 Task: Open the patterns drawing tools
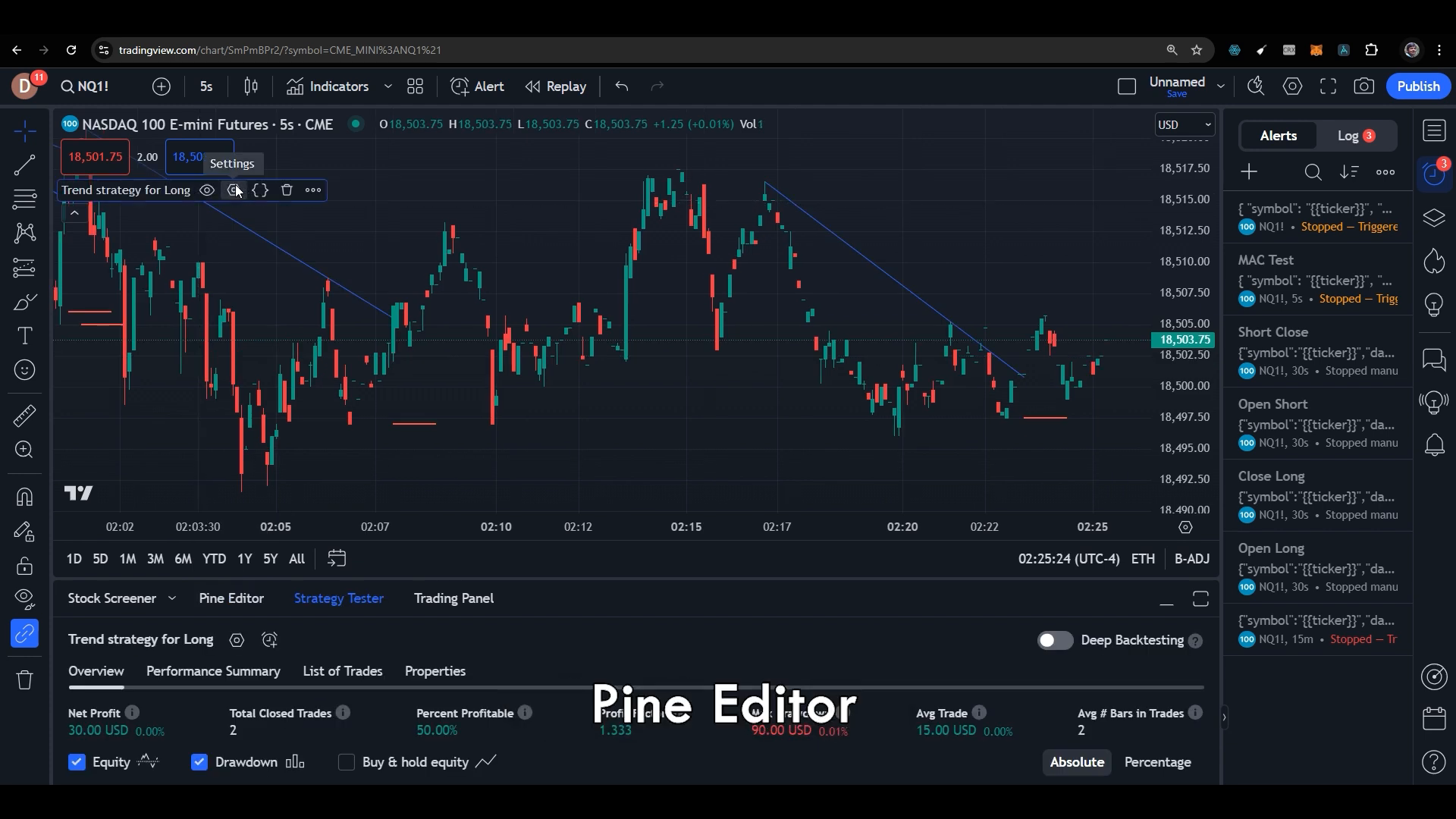click(25, 233)
